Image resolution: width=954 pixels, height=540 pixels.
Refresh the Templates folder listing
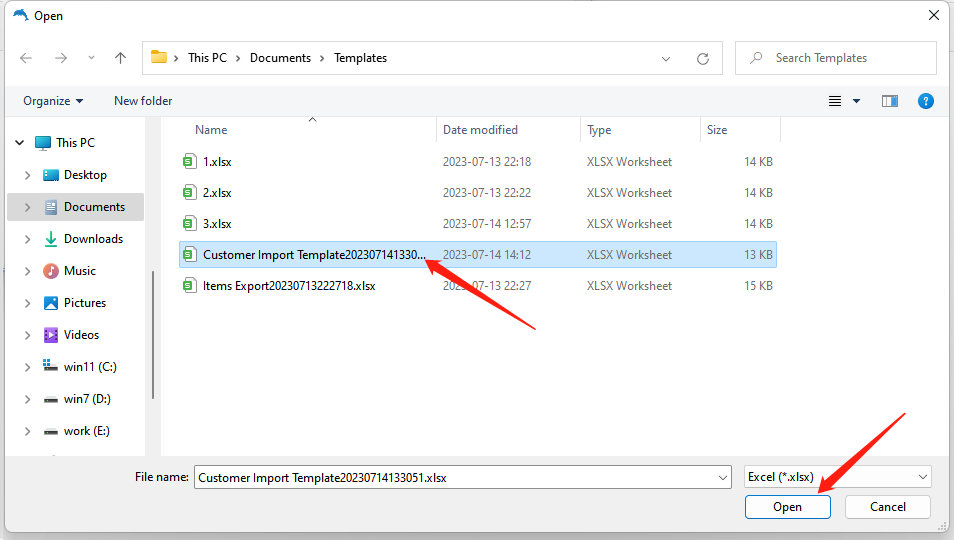click(x=703, y=58)
